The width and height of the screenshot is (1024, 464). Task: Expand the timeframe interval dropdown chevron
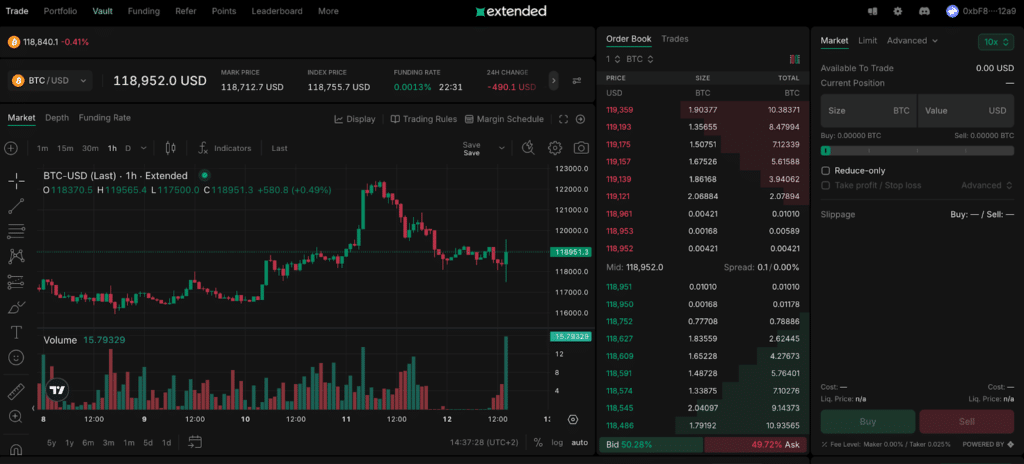pyautogui.click(x=144, y=148)
